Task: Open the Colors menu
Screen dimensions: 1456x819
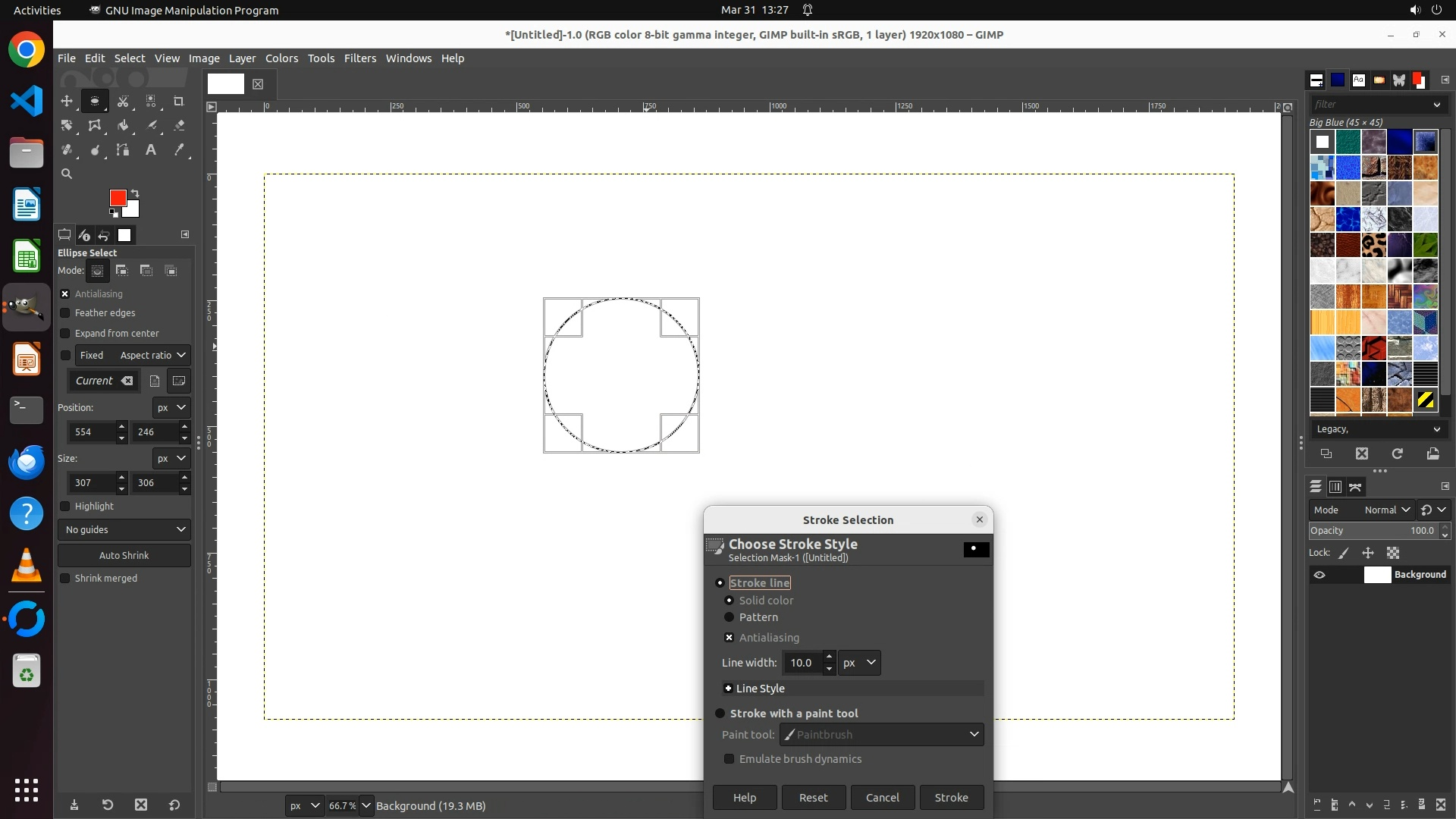Action: 281,58
